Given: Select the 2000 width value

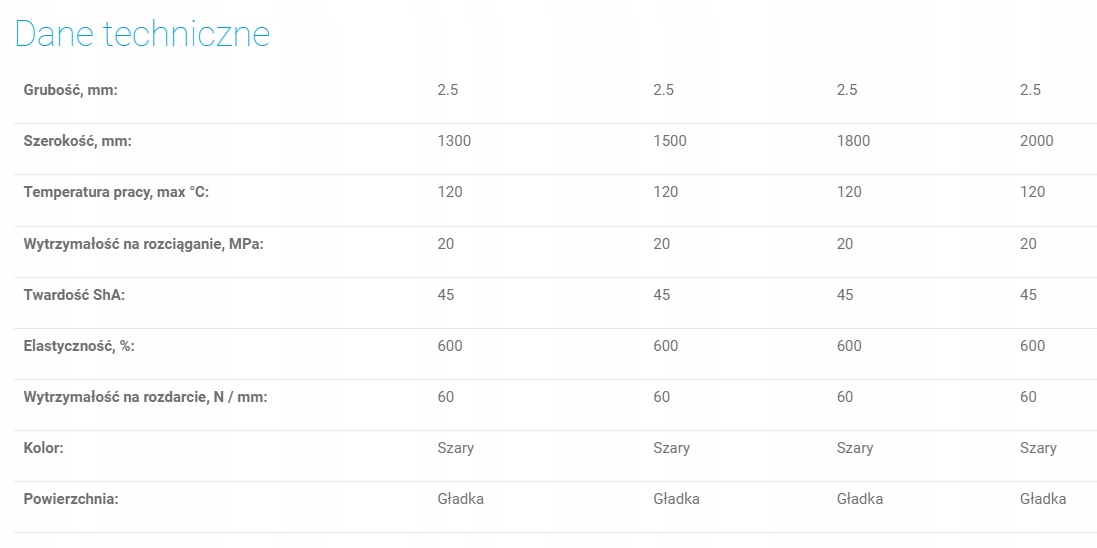Looking at the screenshot, I should pyautogui.click(x=1037, y=141).
